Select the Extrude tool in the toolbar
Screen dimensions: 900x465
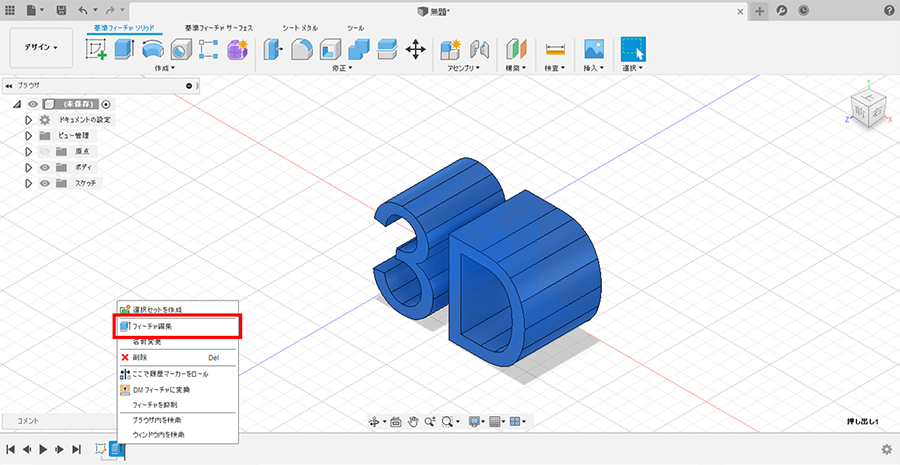[124, 48]
